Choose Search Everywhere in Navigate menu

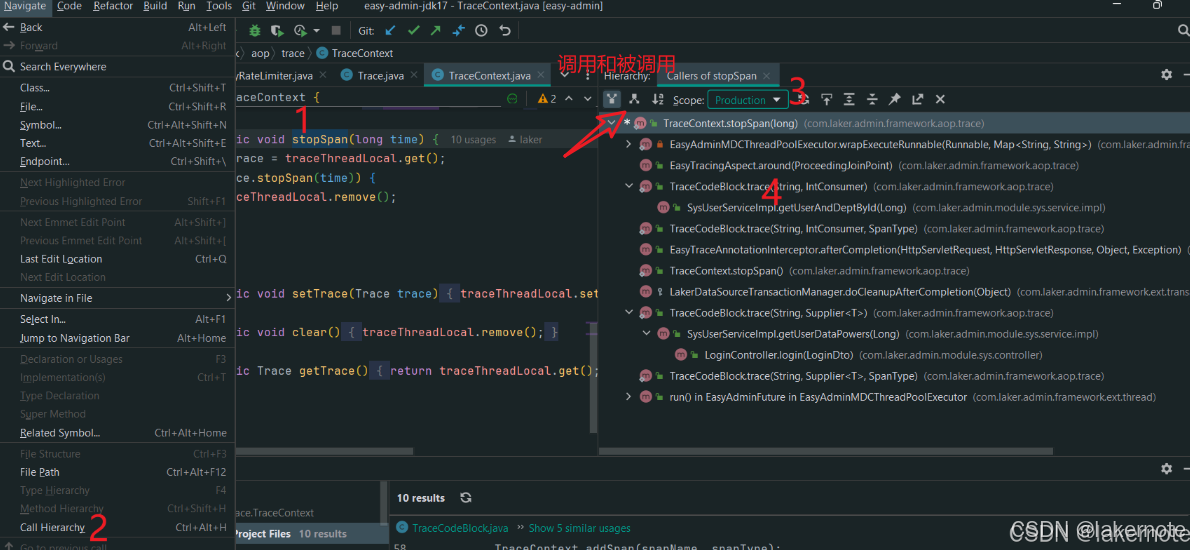coord(117,67)
